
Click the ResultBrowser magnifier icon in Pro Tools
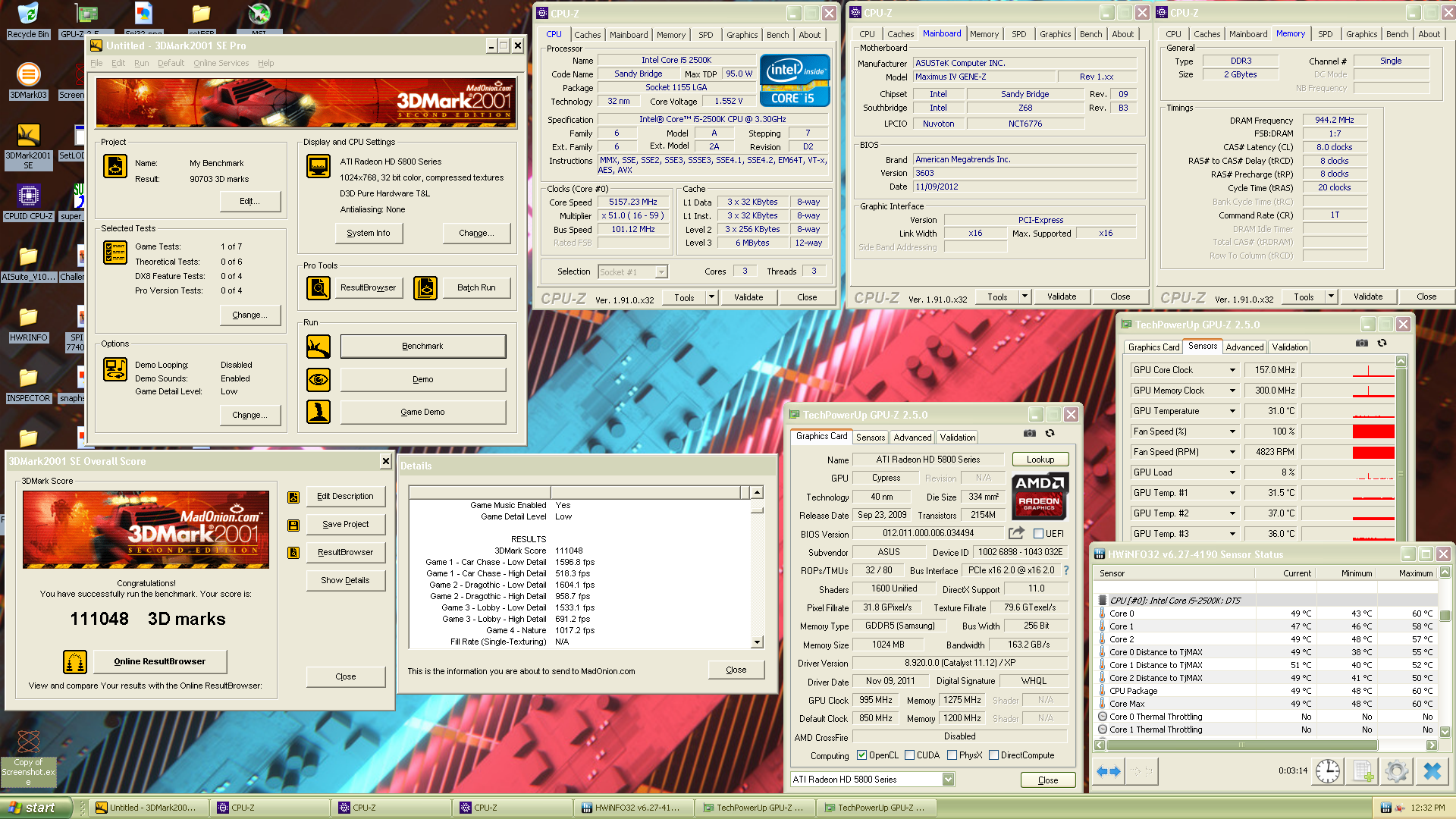(318, 287)
